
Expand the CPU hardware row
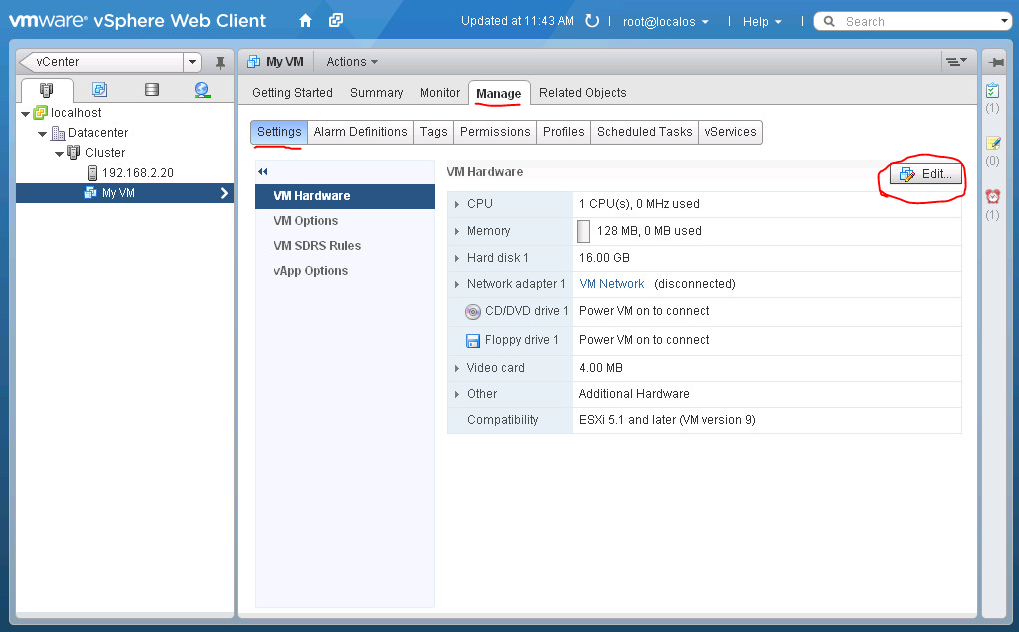pyautogui.click(x=457, y=204)
